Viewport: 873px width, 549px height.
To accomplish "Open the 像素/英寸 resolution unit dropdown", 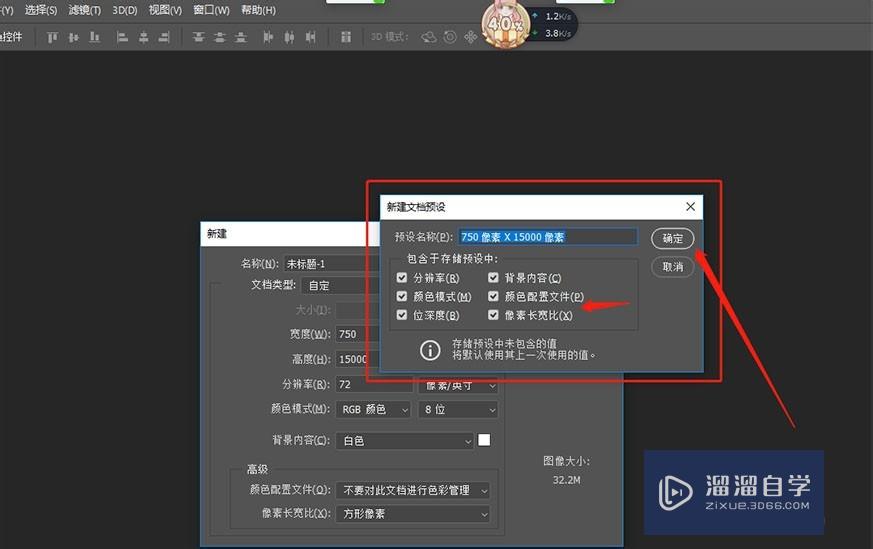I will click(x=458, y=385).
